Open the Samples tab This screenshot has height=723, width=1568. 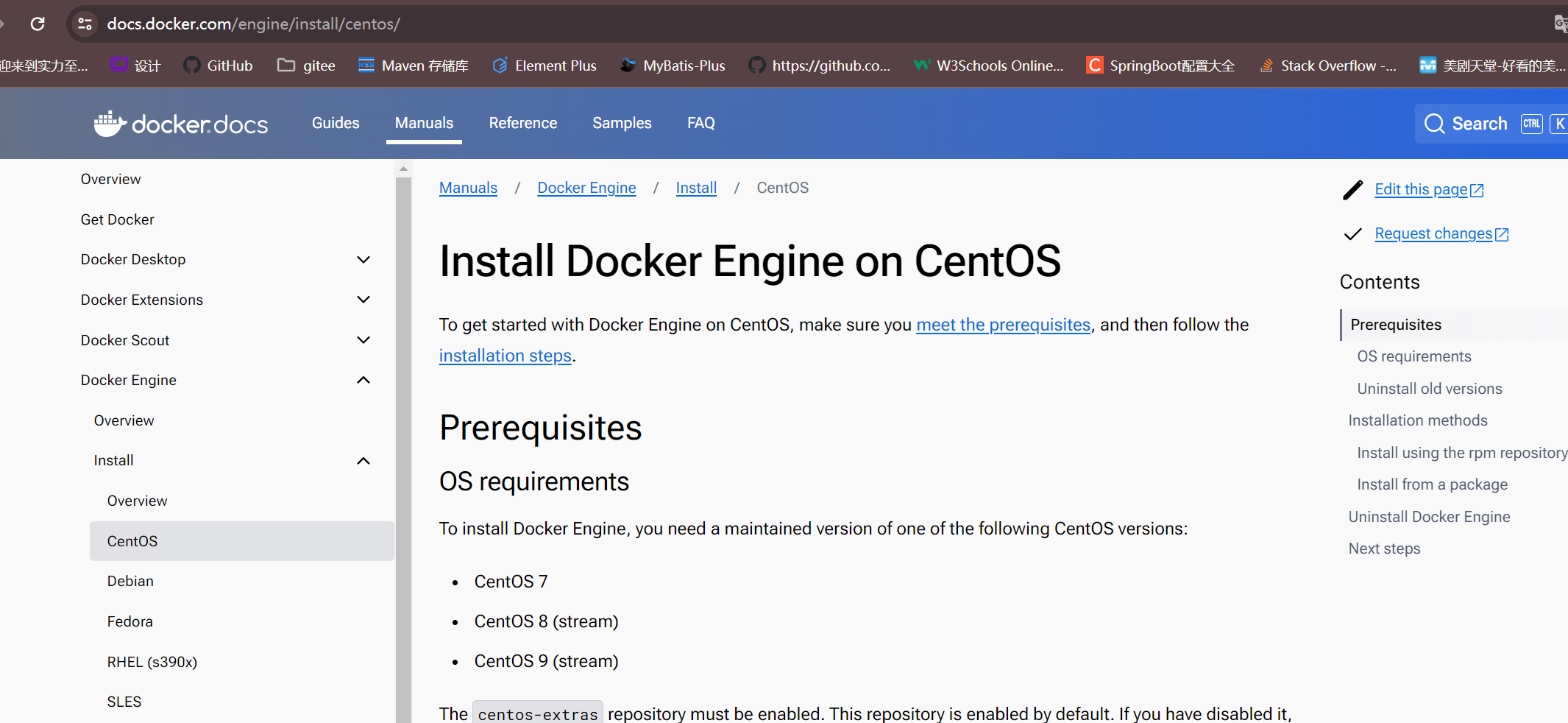[622, 123]
